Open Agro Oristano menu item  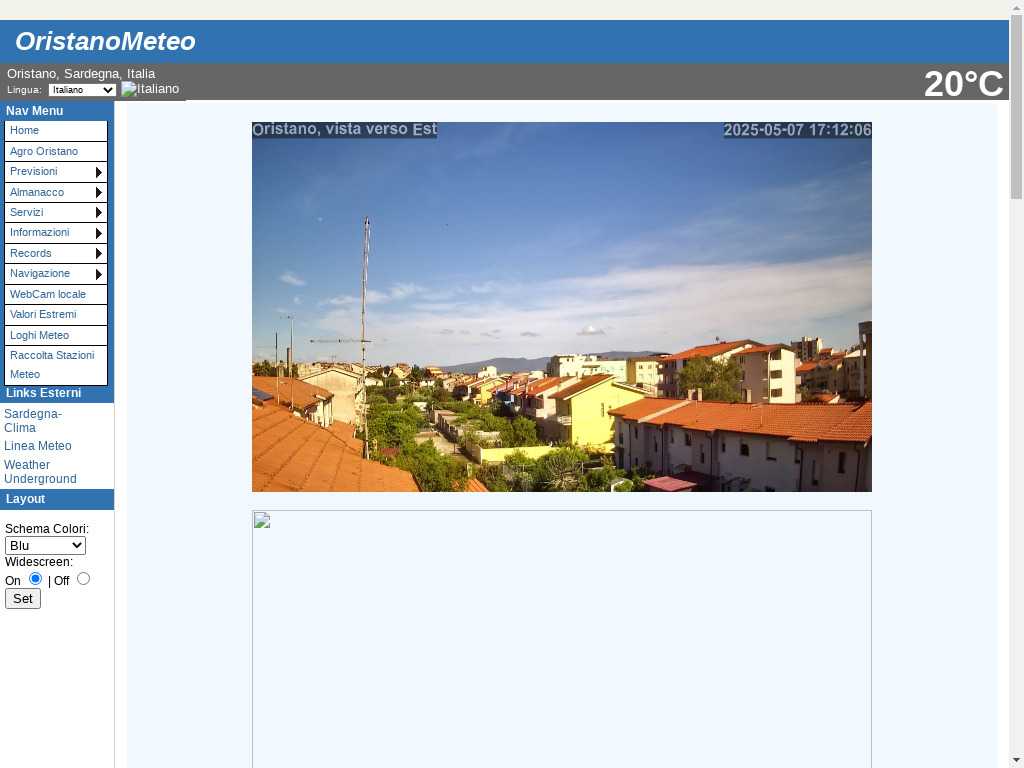56,152
